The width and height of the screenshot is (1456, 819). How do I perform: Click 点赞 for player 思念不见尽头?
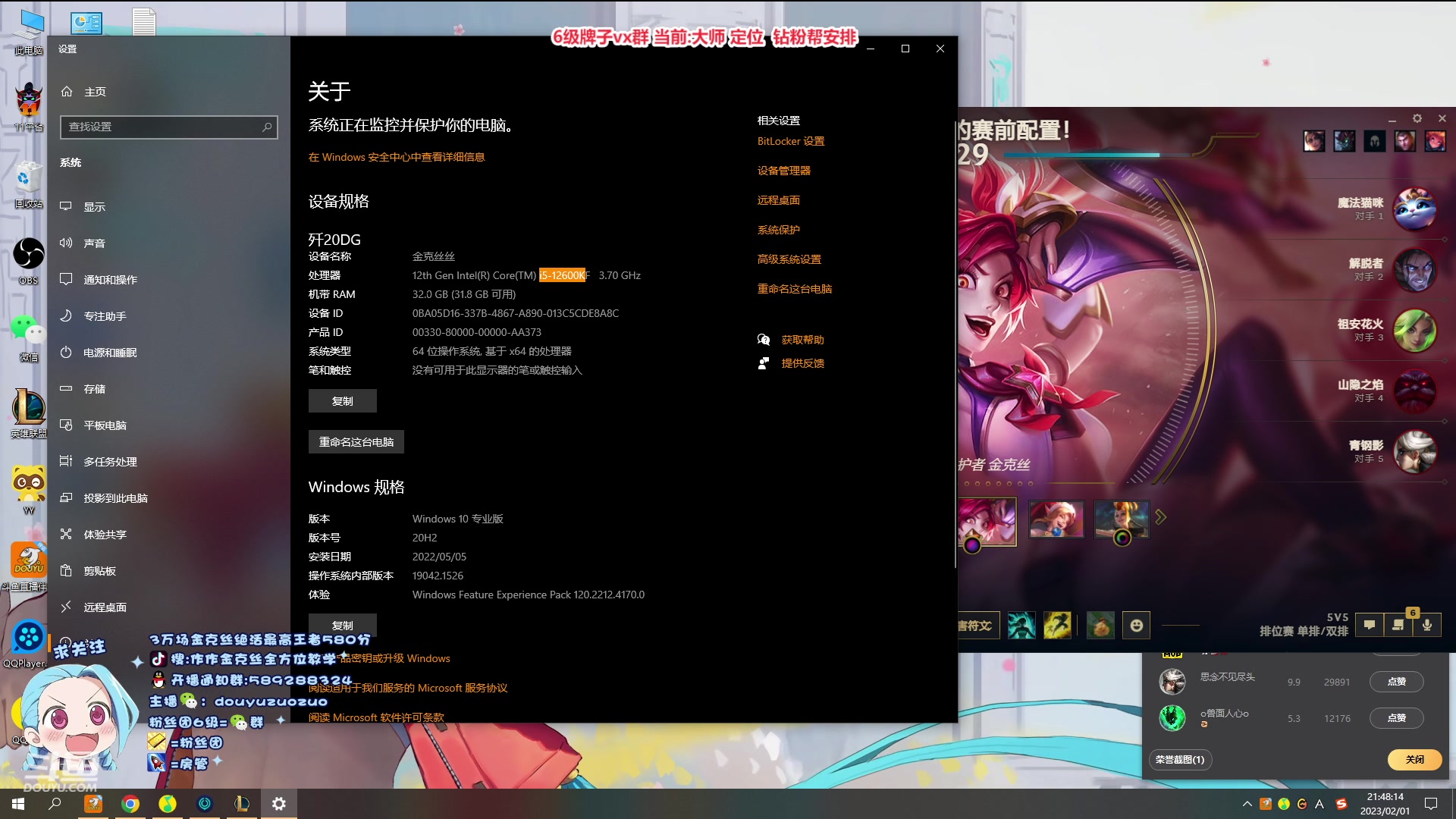[1396, 682]
